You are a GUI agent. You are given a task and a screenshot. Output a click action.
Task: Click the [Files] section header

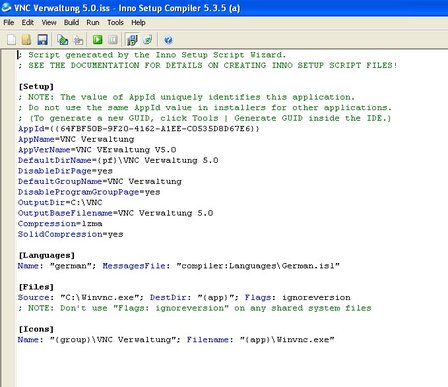[36, 287]
